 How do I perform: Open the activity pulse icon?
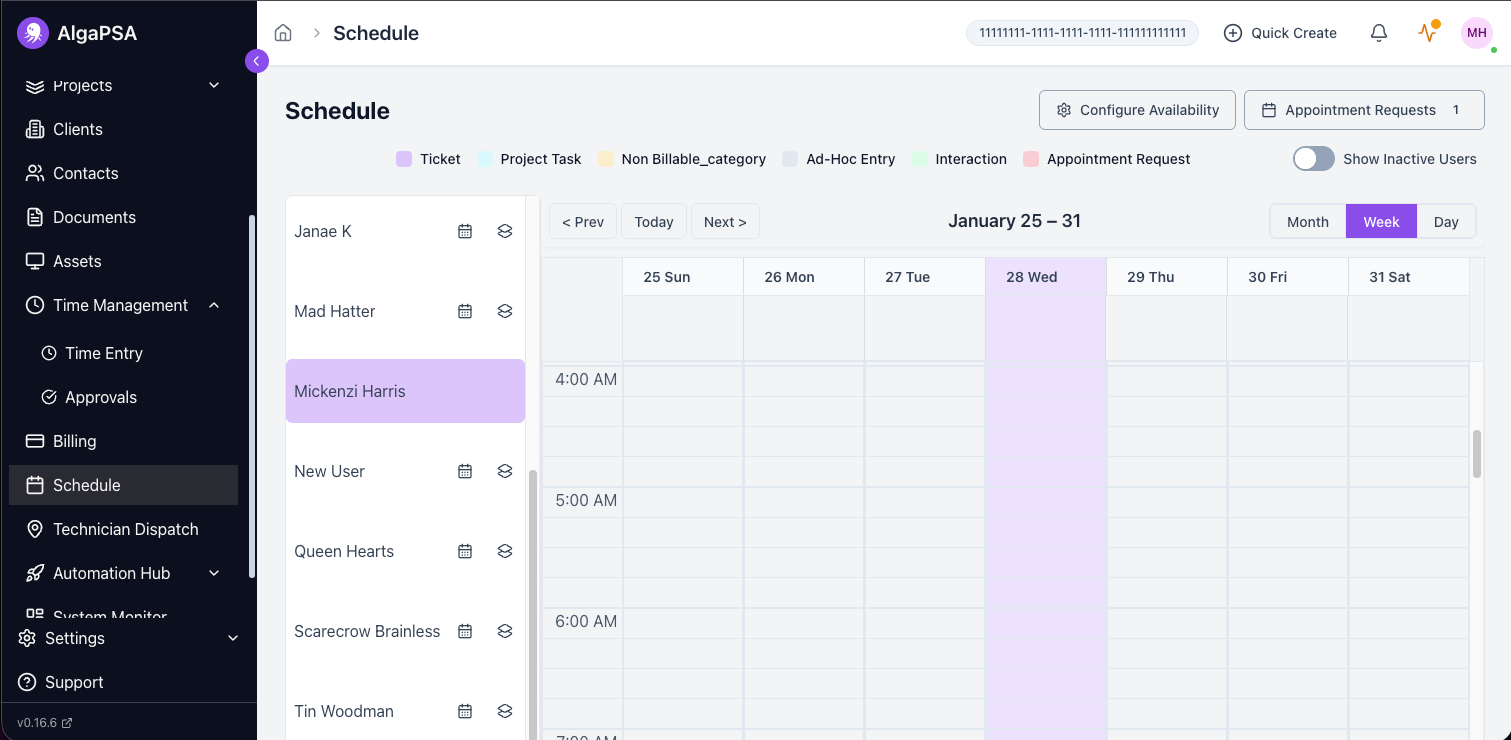[x=1427, y=33]
